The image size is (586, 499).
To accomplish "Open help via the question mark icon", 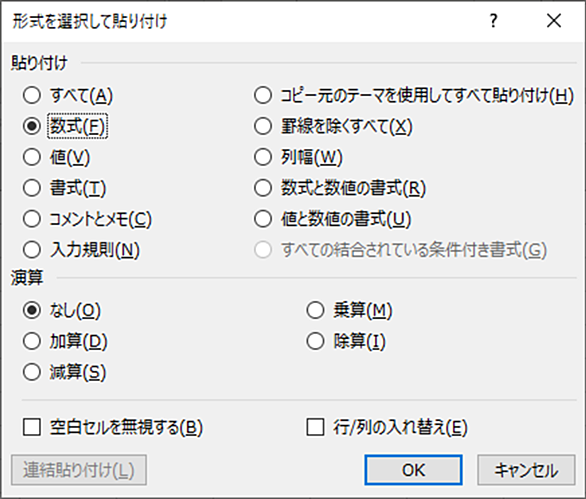I will click(494, 21).
